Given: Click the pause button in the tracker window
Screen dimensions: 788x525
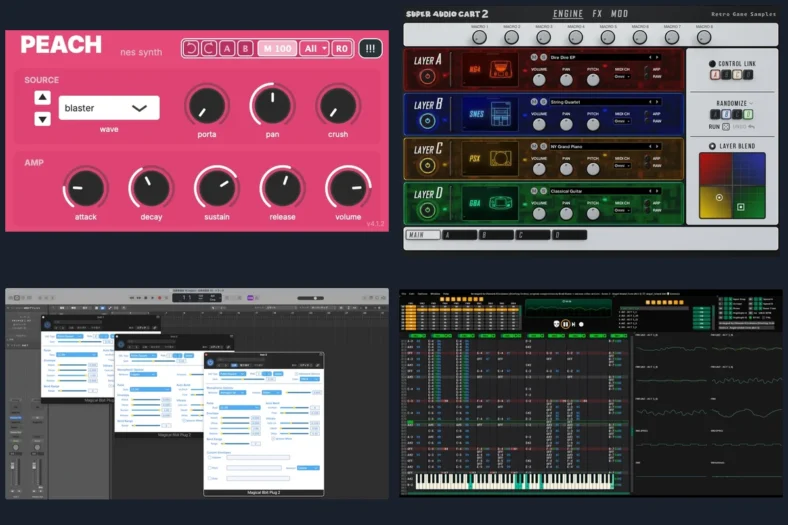Looking at the screenshot, I should click(565, 325).
